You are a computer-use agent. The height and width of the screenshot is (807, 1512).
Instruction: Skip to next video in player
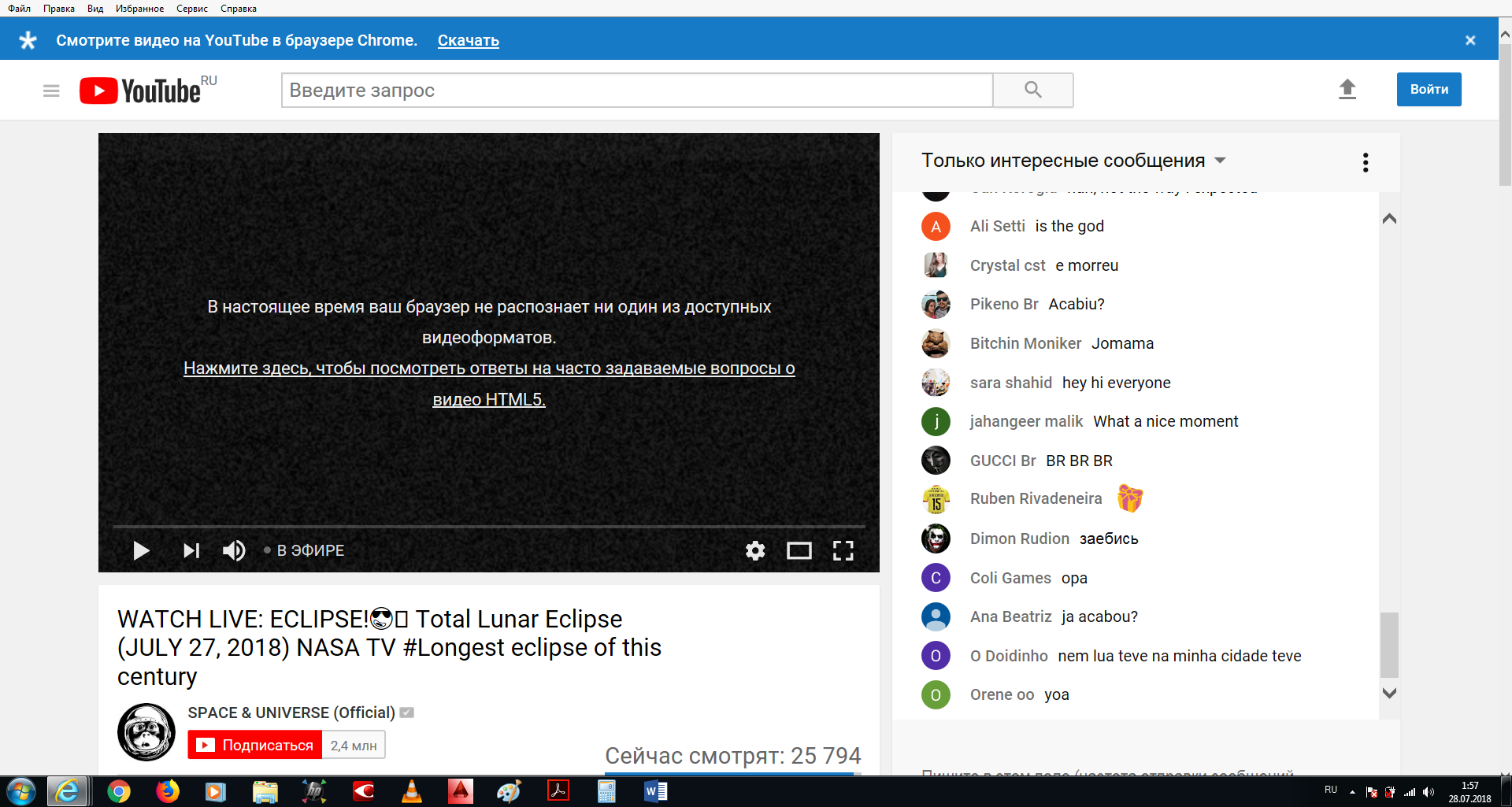click(191, 550)
